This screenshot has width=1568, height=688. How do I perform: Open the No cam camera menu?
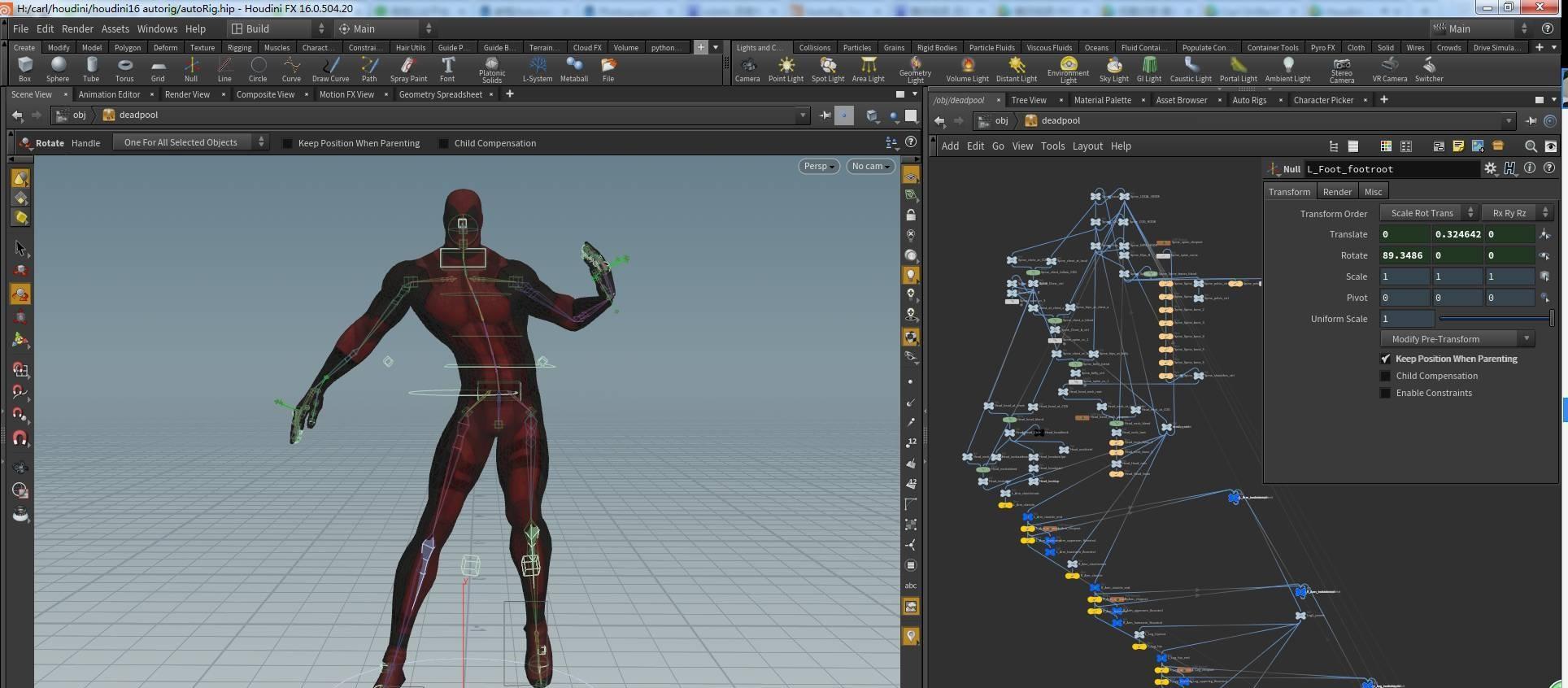[870, 166]
